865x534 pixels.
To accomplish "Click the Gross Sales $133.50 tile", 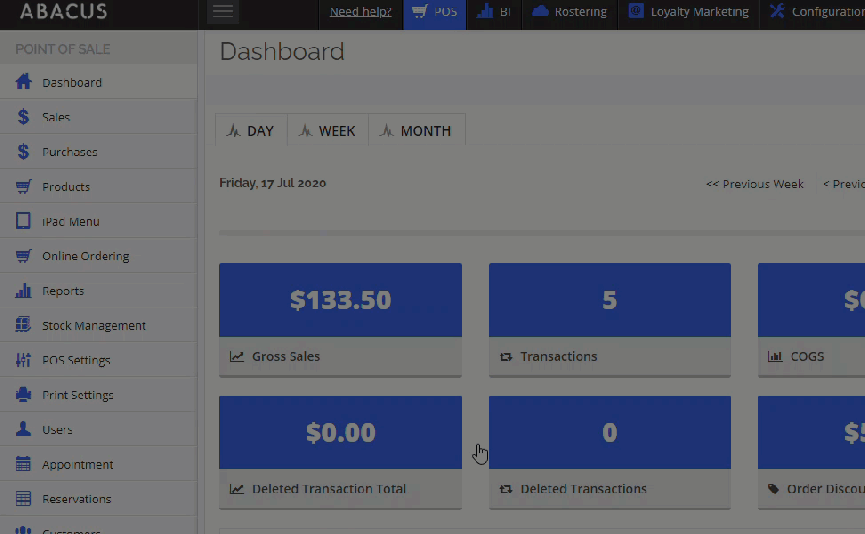I will coord(340,300).
